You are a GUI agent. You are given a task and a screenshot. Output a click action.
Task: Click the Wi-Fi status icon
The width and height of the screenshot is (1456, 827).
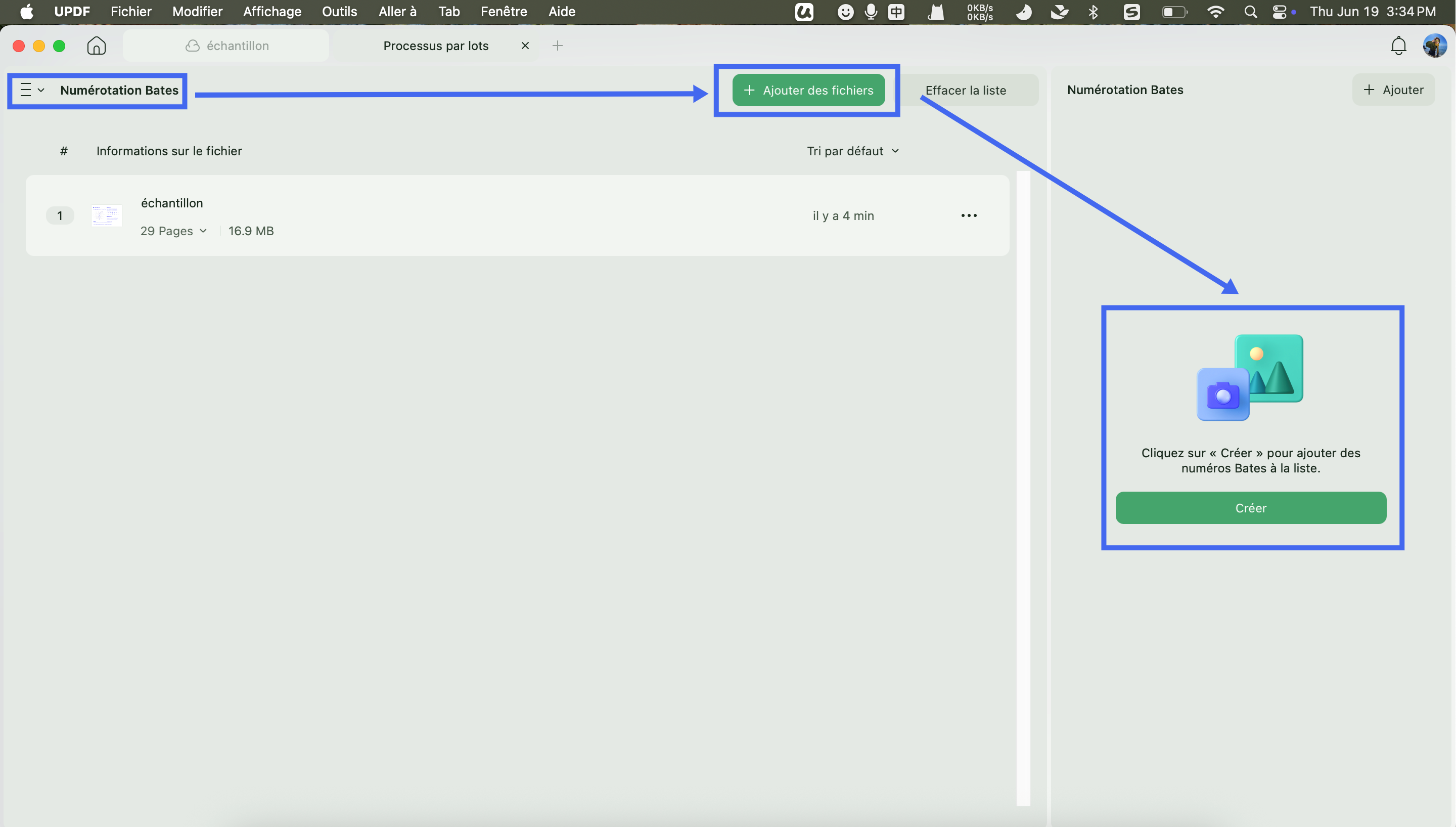pos(1215,11)
